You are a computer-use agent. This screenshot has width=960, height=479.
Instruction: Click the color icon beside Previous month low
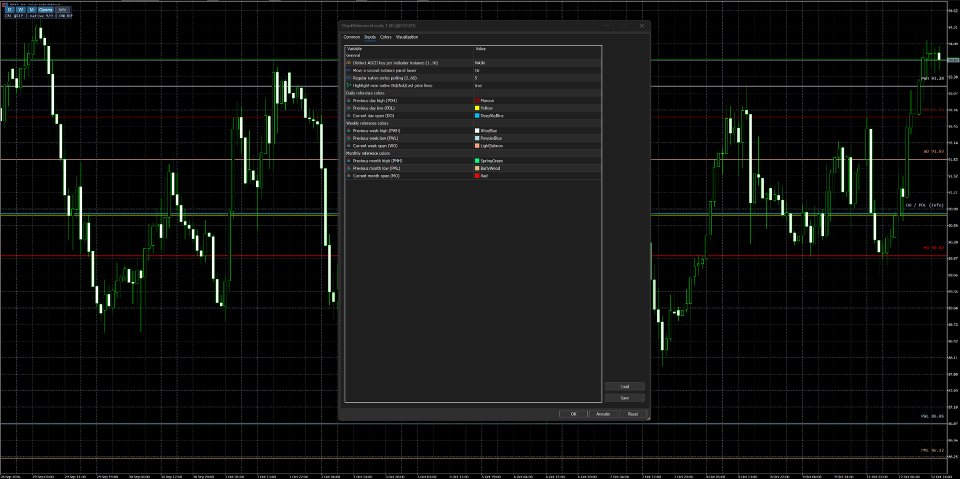point(349,168)
